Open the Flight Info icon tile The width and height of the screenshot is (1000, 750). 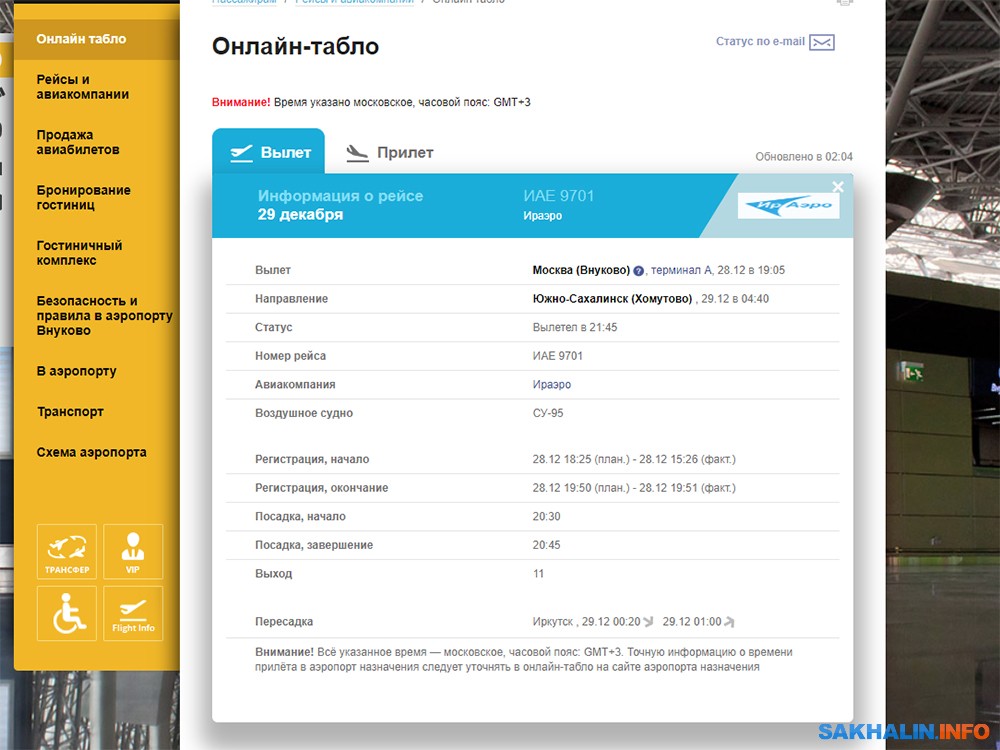click(133, 613)
